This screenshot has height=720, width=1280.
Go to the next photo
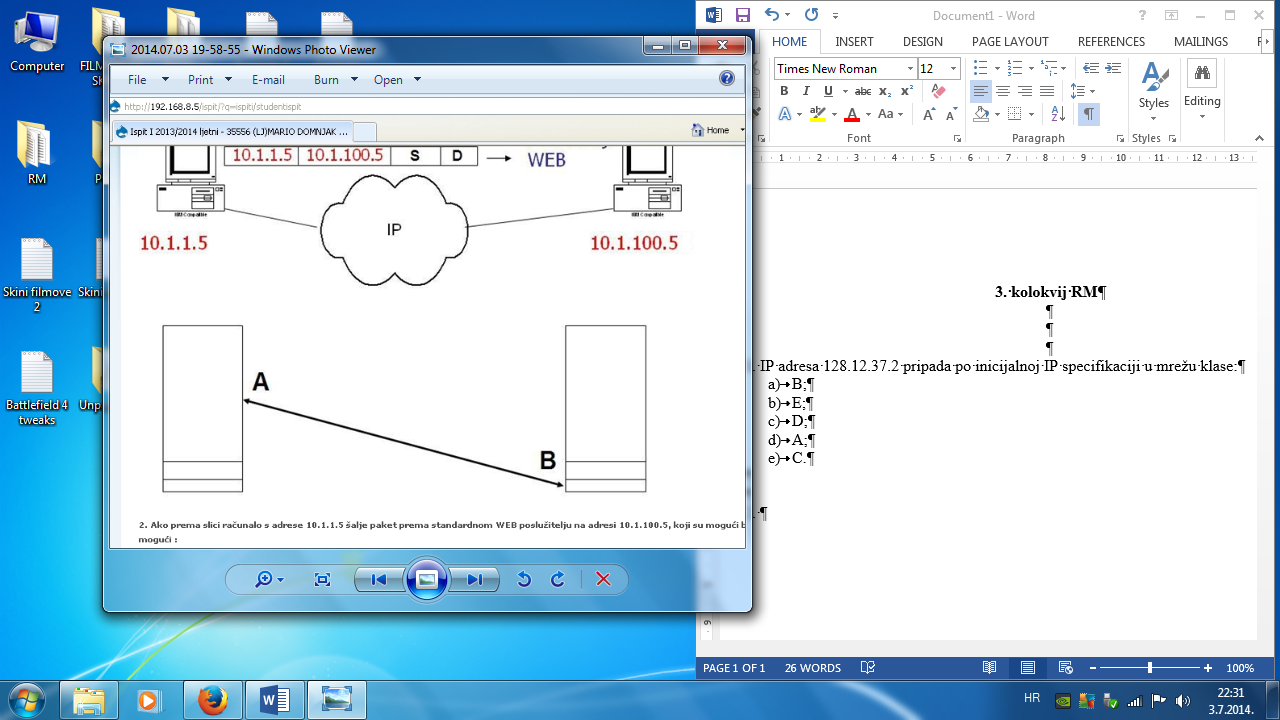tap(474, 580)
